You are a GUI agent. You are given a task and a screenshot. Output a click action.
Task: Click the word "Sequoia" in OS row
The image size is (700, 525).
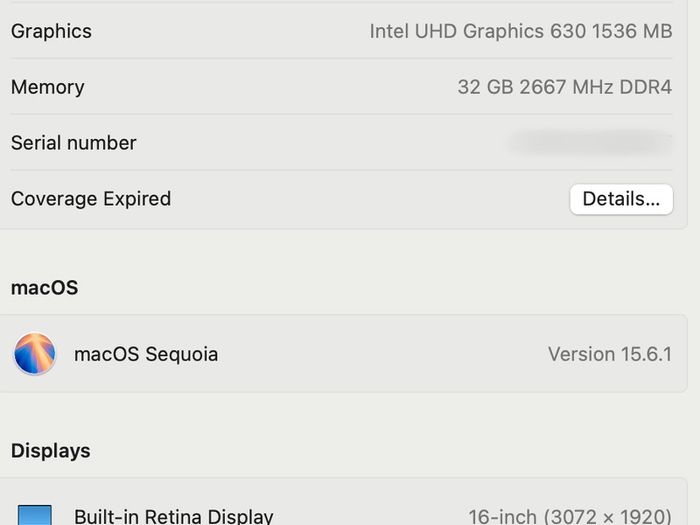pos(182,354)
